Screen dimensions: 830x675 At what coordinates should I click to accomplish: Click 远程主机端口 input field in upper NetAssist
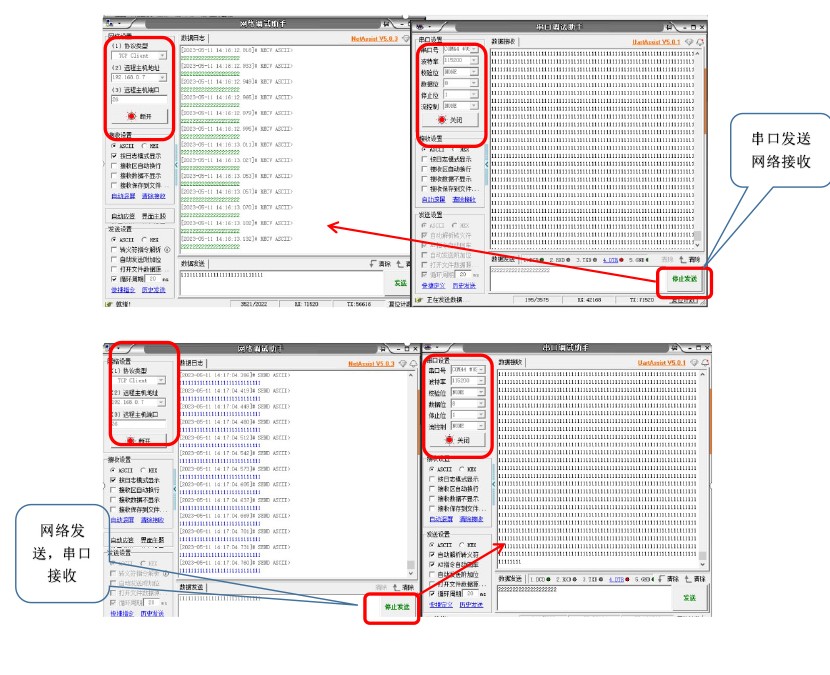[139, 100]
